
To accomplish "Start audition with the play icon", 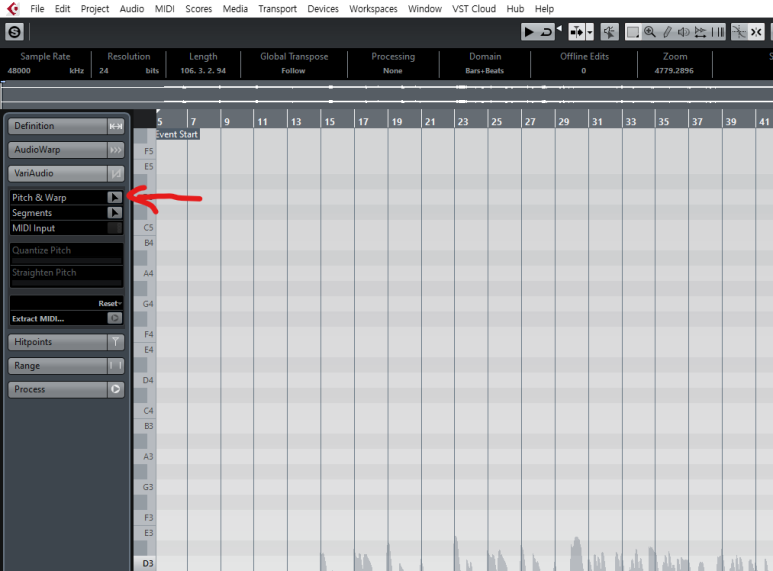I will click(528, 32).
